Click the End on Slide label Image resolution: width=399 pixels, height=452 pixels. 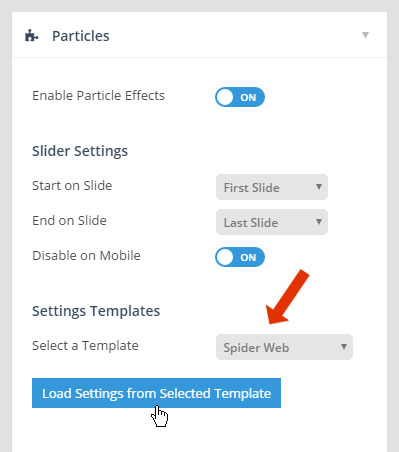pyautogui.click(x=69, y=221)
